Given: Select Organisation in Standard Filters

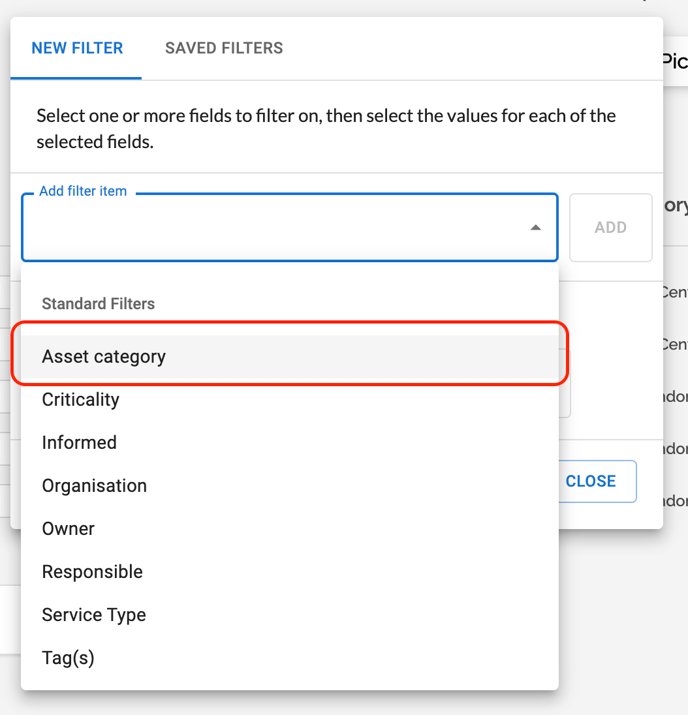Looking at the screenshot, I should click(94, 486).
